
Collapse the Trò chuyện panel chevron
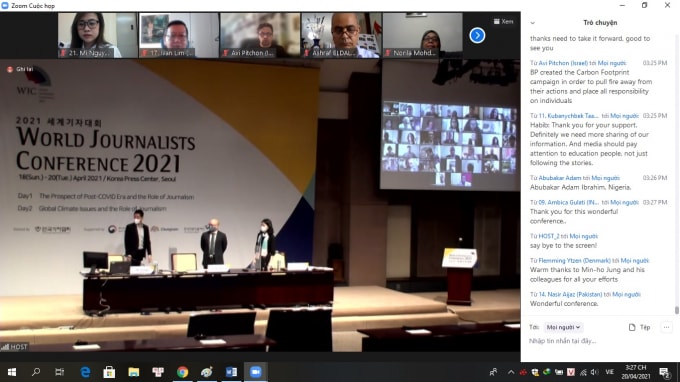[x=533, y=23]
